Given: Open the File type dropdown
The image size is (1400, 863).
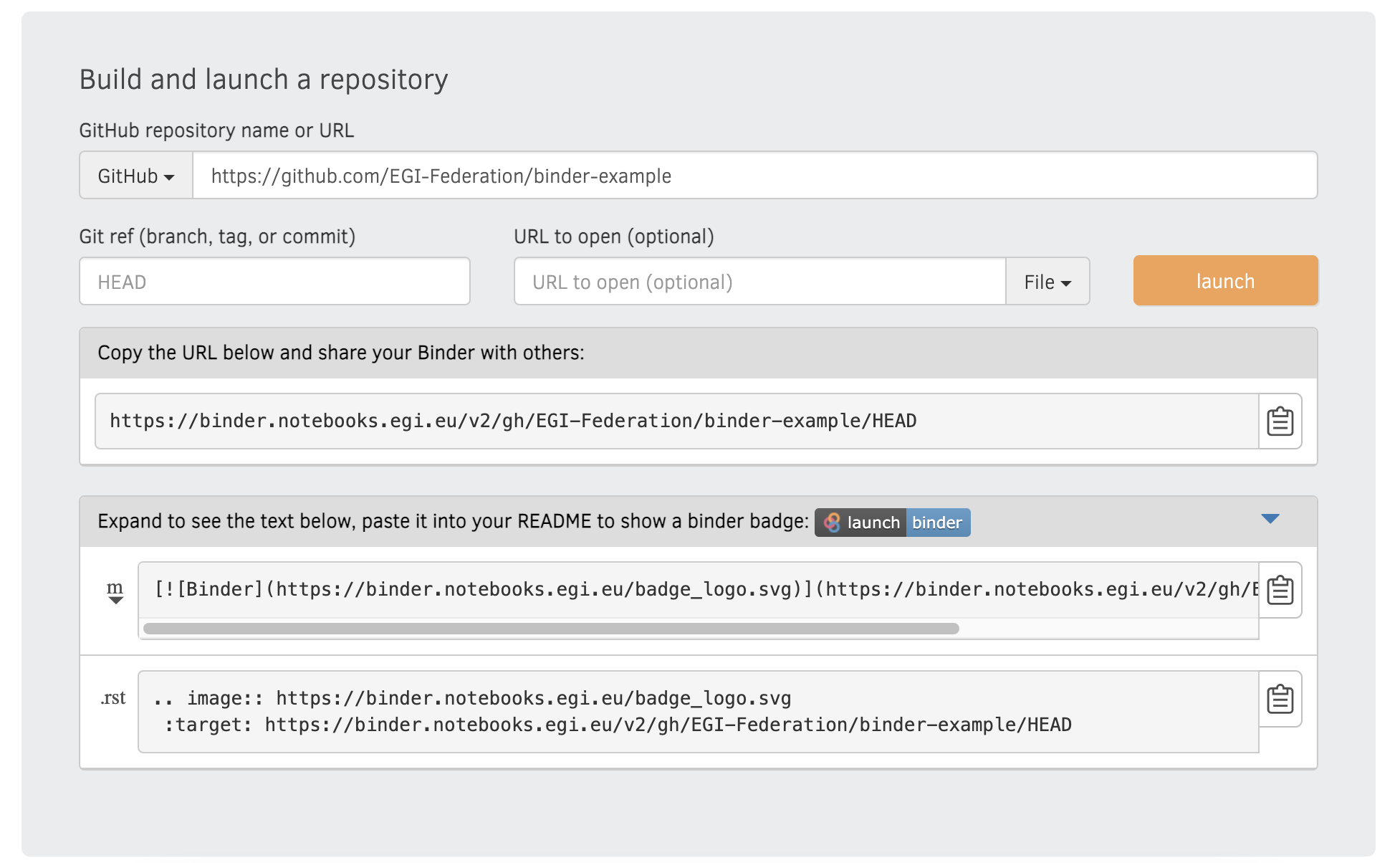Looking at the screenshot, I should 1047,282.
